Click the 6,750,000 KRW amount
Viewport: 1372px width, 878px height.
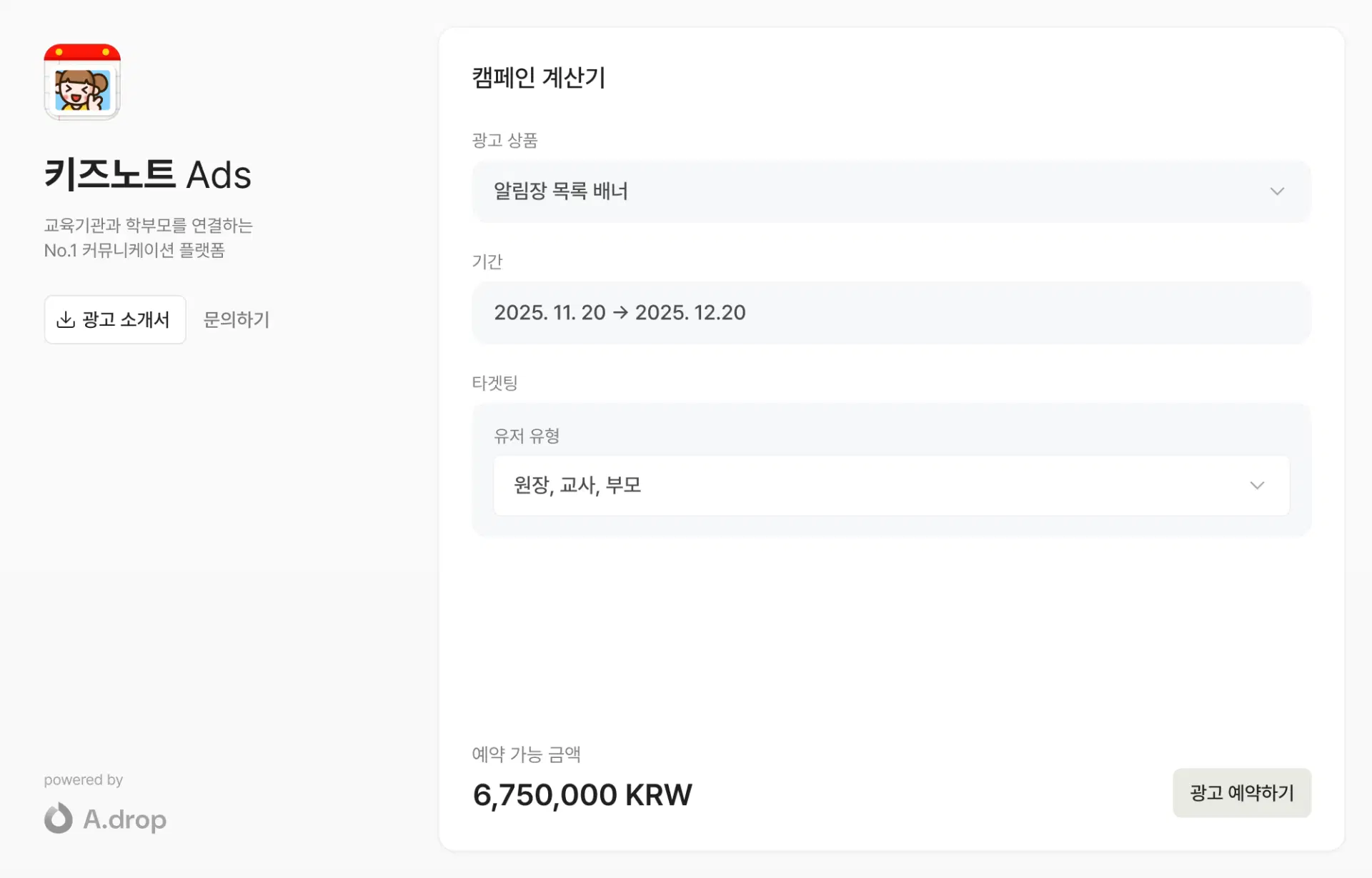[582, 795]
